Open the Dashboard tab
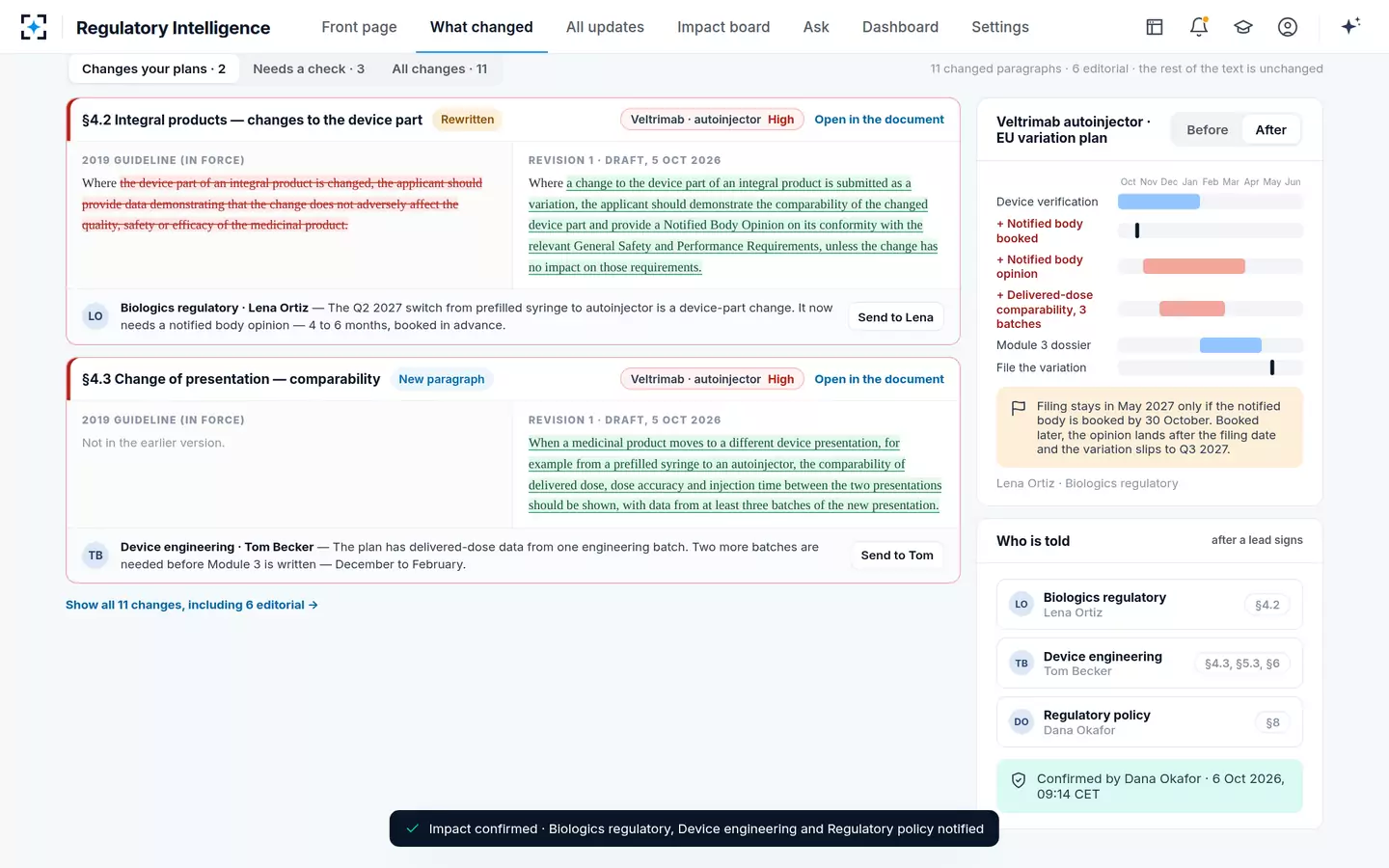The height and width of the screenshot is (868, 1389). click(x=900, y=27)
